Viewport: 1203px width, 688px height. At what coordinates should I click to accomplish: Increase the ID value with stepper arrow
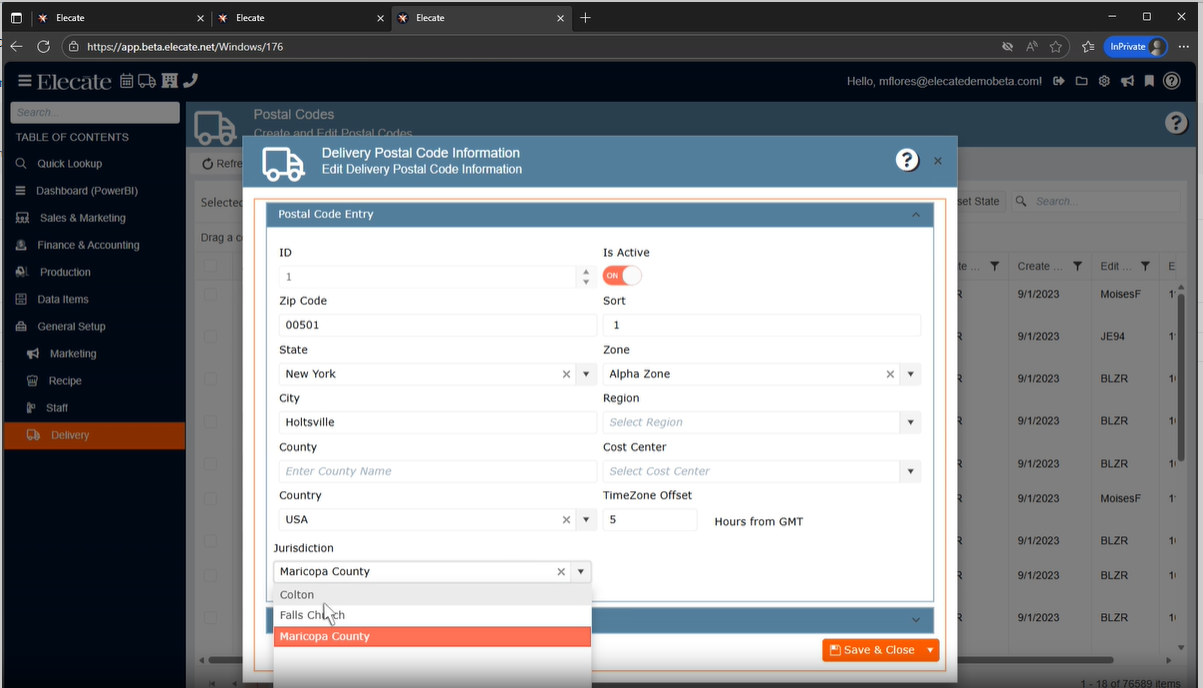[586, 271]
